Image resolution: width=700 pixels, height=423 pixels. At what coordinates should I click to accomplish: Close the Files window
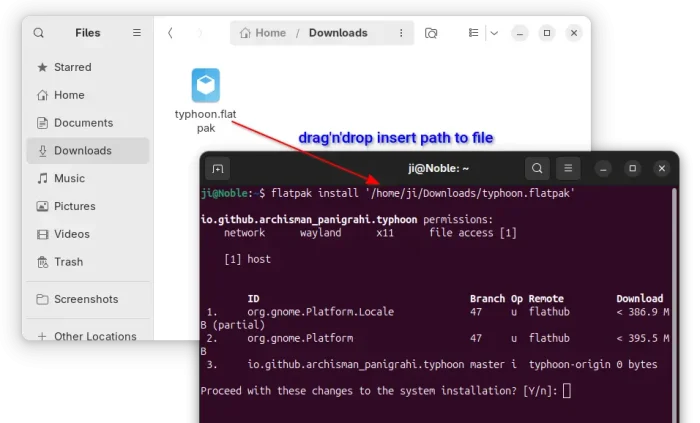574,33
